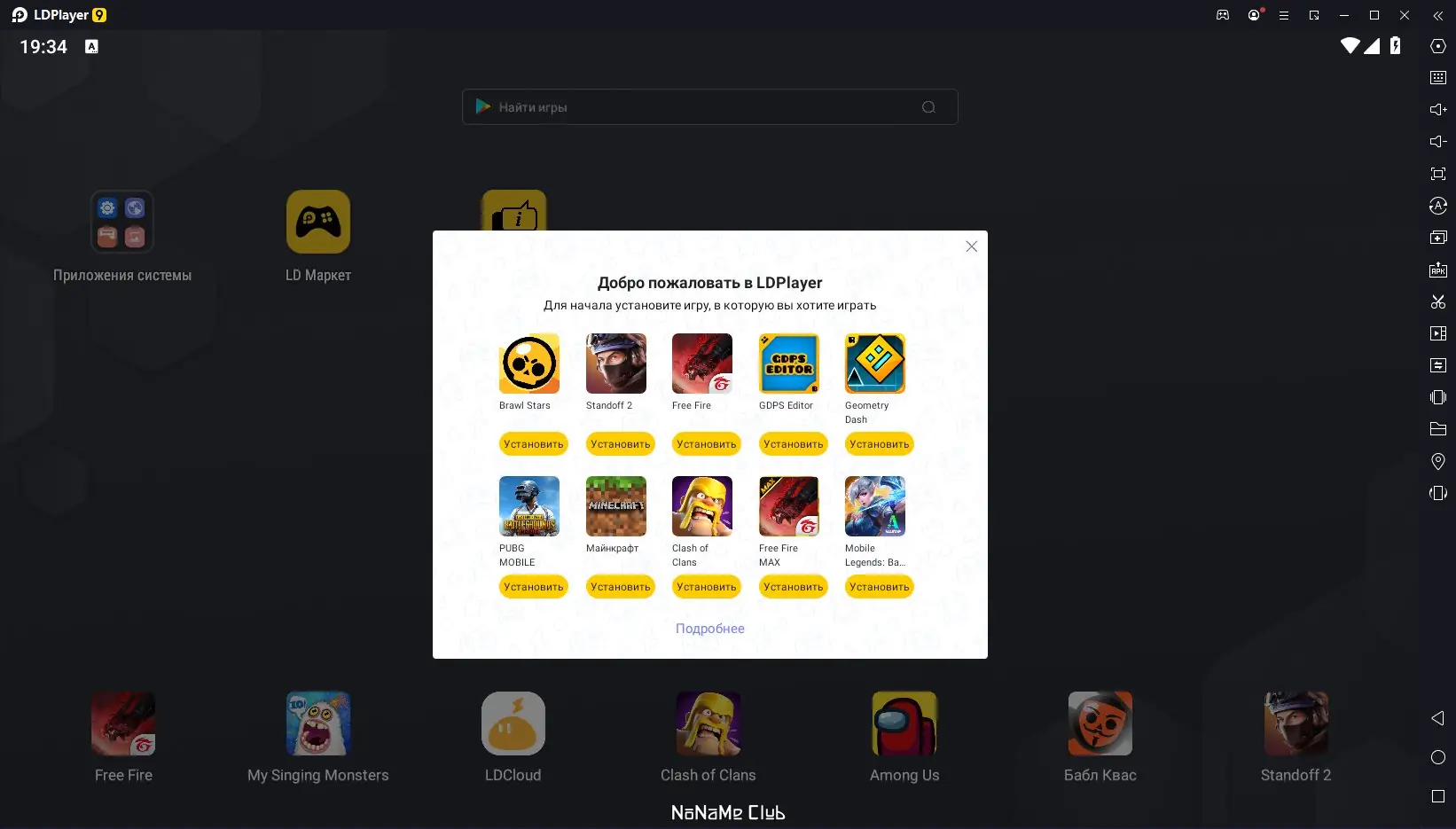Open the synchronizer (two arrows) sidebar icon

point(1438,365)
